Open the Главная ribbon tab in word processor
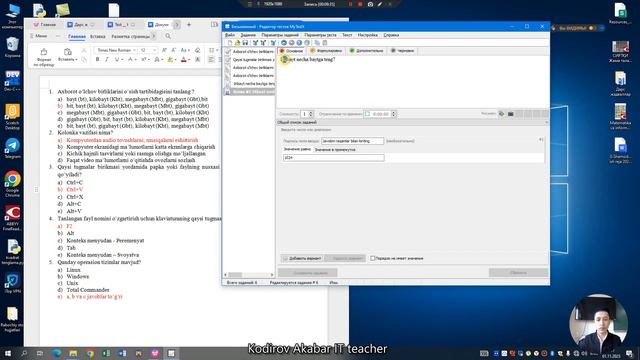Image resolution: width=640 pixels, height=360 pixels. click(x=77, y=37)
